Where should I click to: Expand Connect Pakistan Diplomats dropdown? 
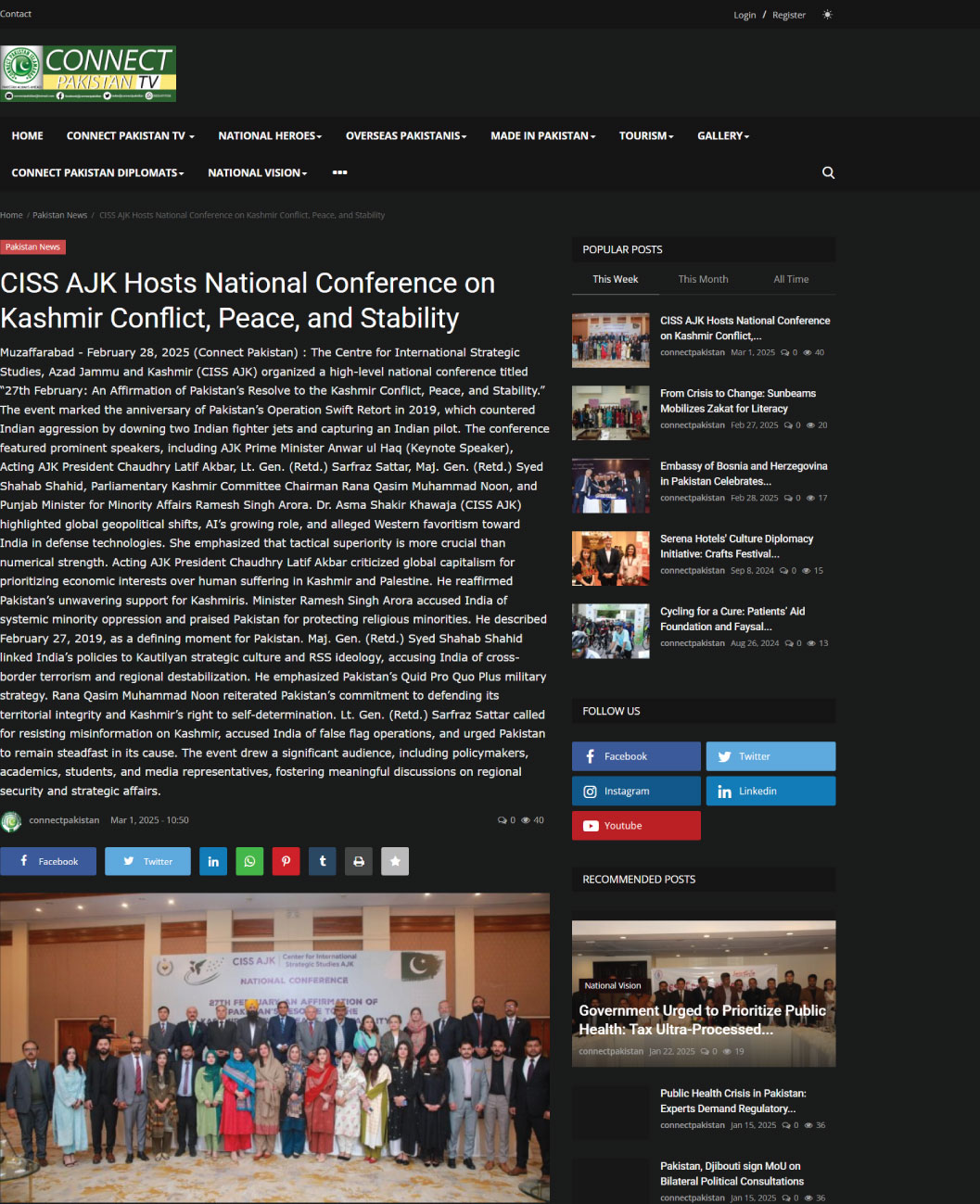[97, 173]
